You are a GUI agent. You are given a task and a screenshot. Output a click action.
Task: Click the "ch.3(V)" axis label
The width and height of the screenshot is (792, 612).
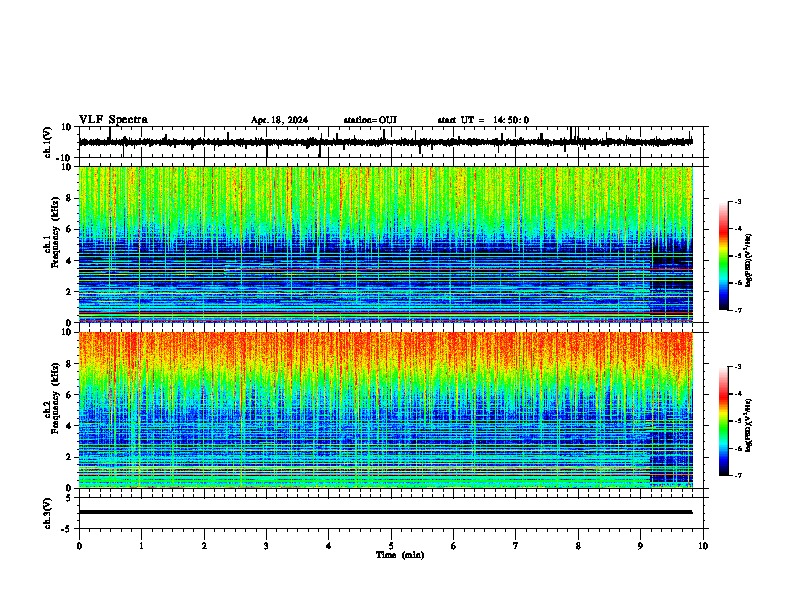tap(48, 513)
